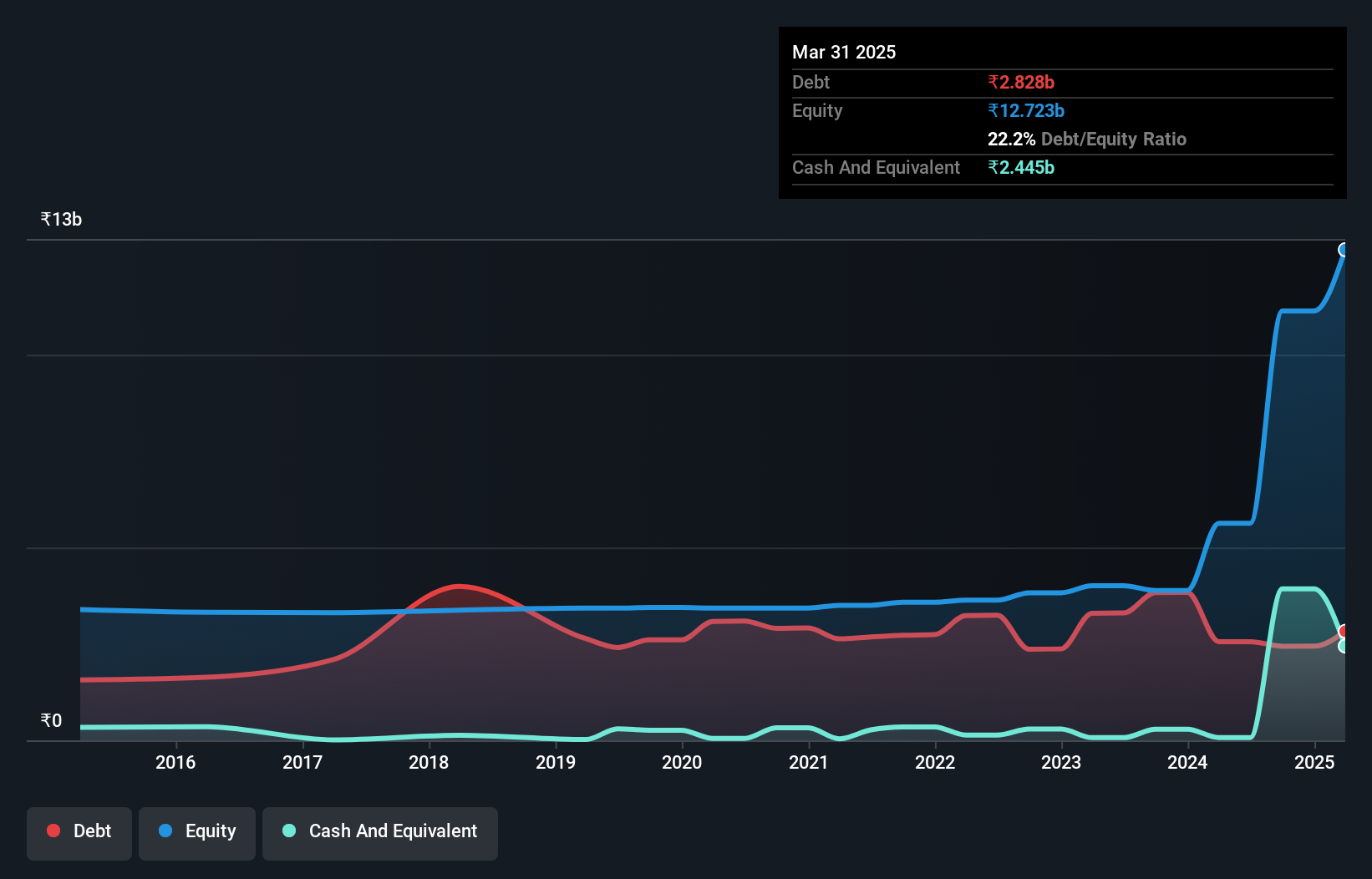1372x879 pixels.
Task: Click the 2024 x-axis label
Action: tap(1187, 762)
